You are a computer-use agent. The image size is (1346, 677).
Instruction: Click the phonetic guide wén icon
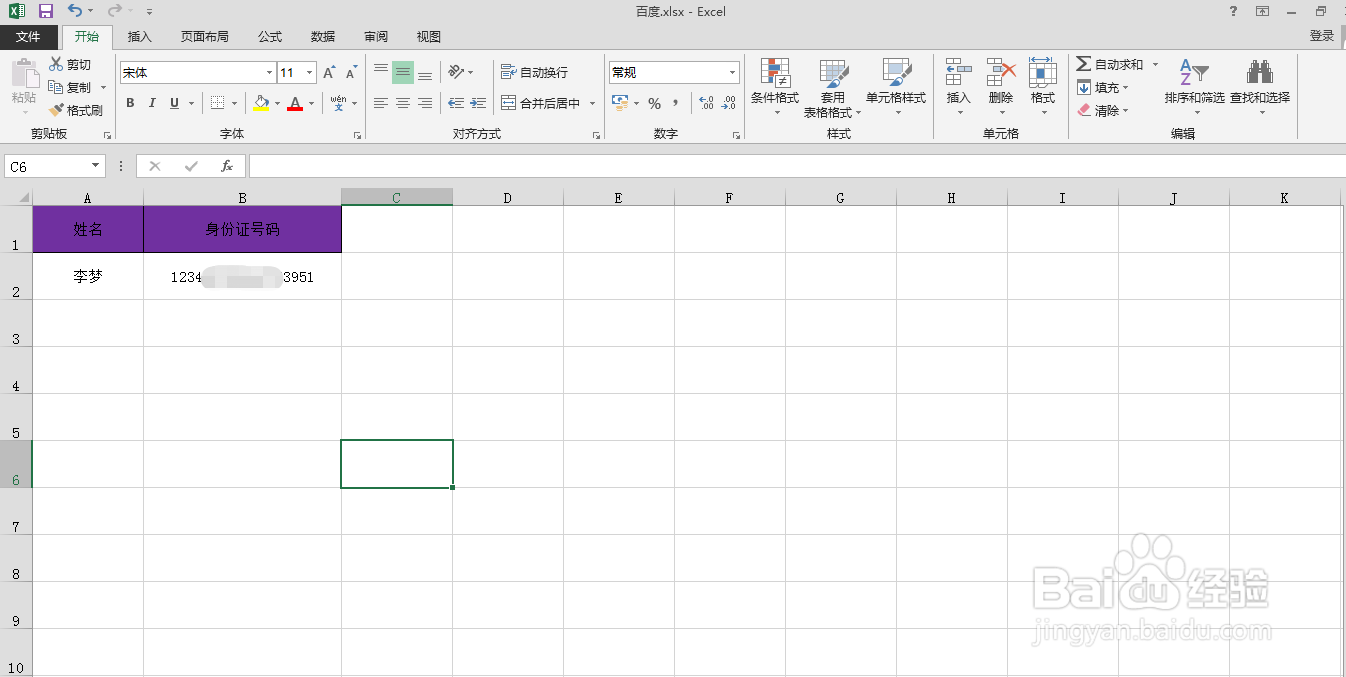coord(338,103)
